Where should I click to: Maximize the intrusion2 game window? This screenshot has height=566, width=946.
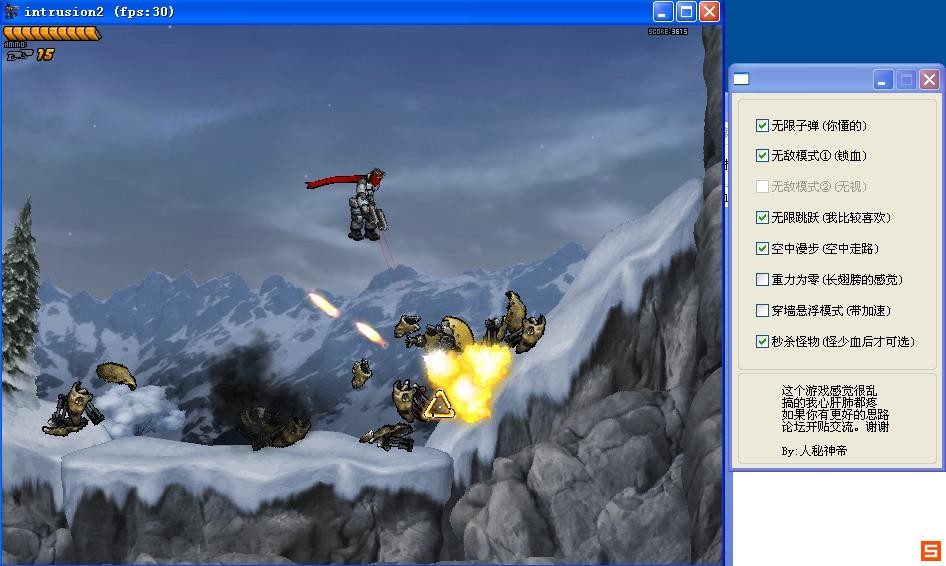click(x=686, y=12)
